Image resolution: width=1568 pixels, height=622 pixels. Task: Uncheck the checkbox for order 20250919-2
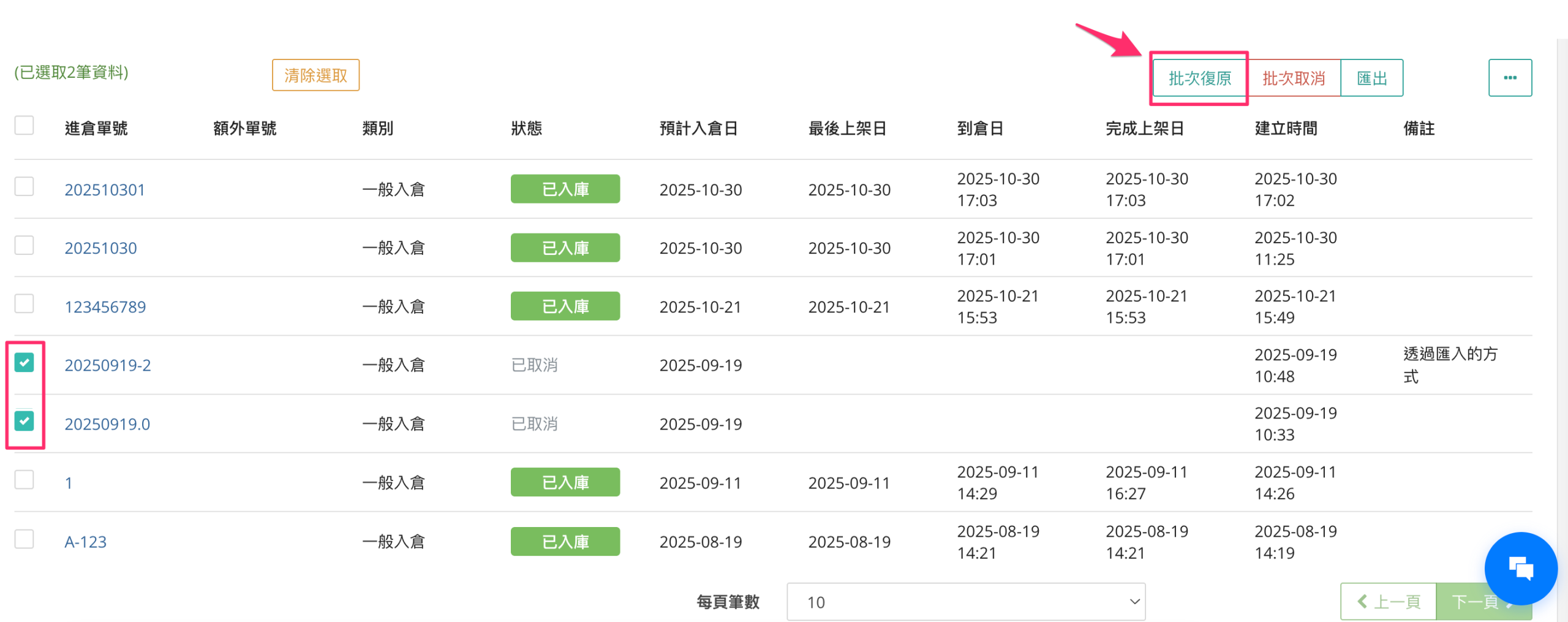click(x=24, y=363)
